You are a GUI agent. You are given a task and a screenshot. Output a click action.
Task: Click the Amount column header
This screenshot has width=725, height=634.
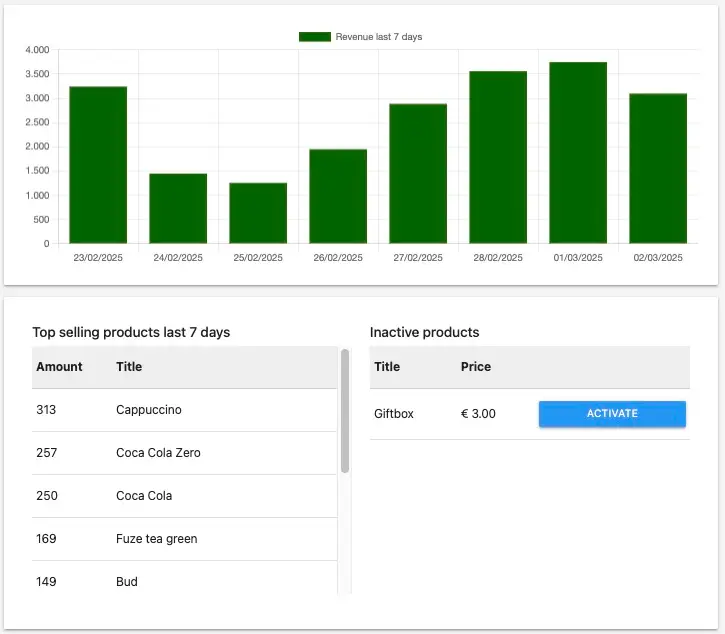[x=60, y=367]
